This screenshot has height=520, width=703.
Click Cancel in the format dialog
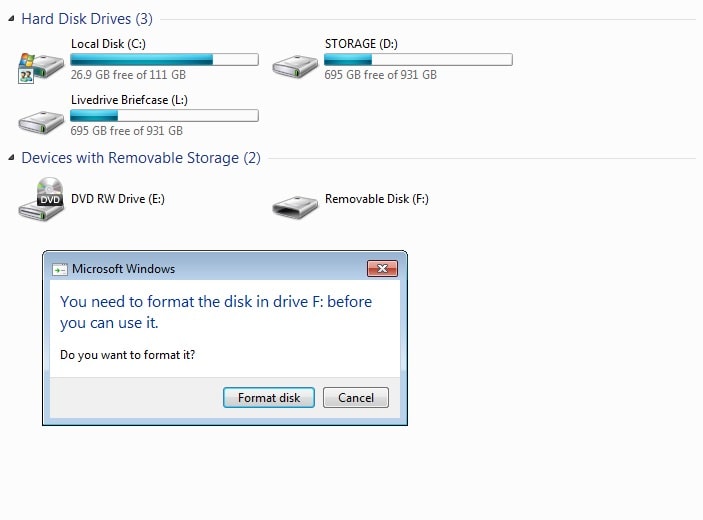356,398
